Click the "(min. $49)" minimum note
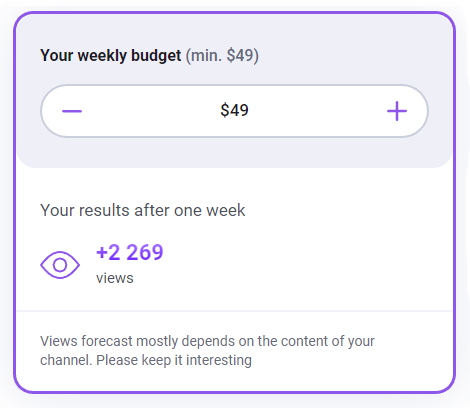The width and height of the screenshot is (470, 408). (x=222, y=55)
